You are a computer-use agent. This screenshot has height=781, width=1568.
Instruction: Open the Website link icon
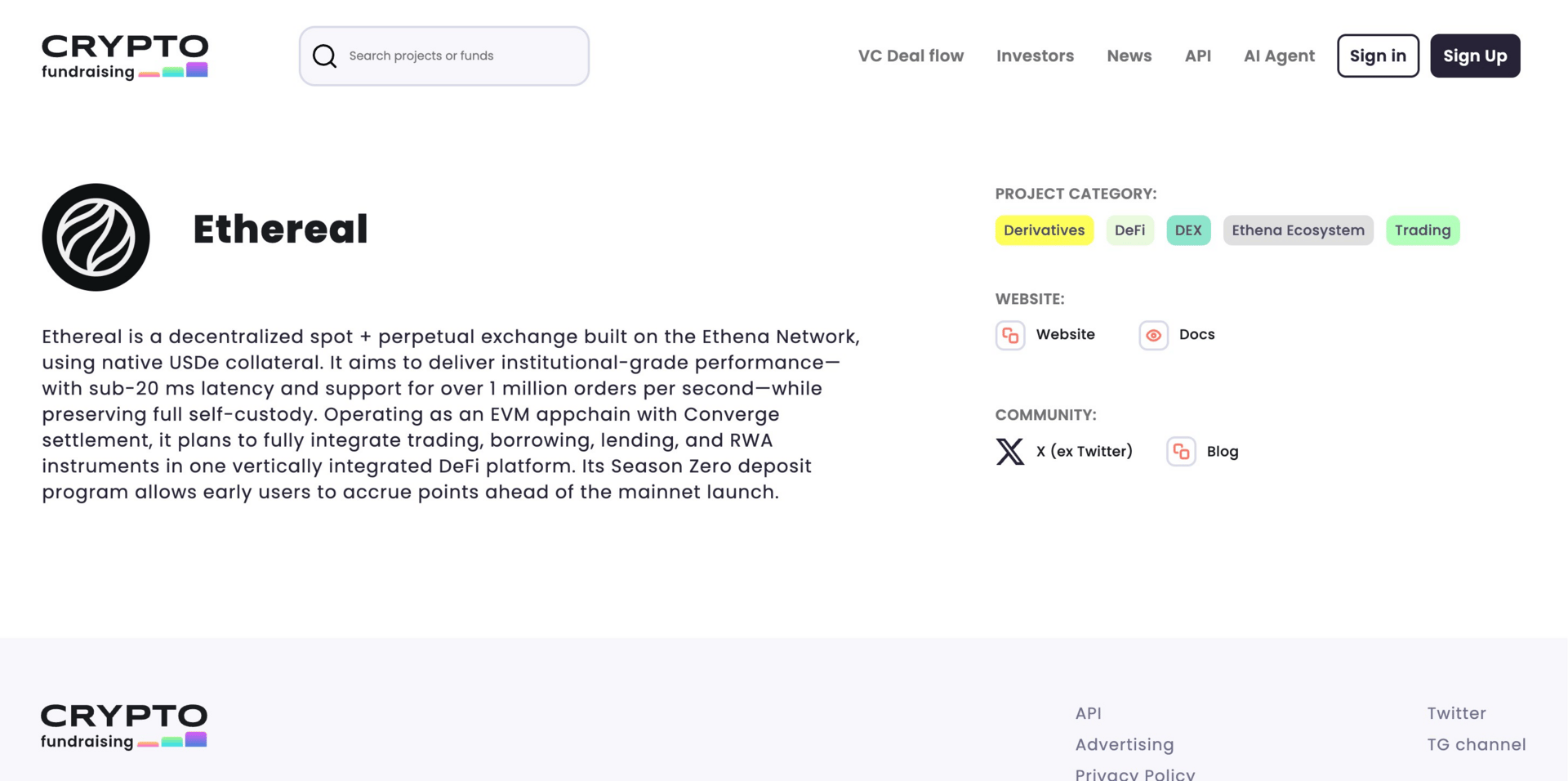coord(1010,335)
